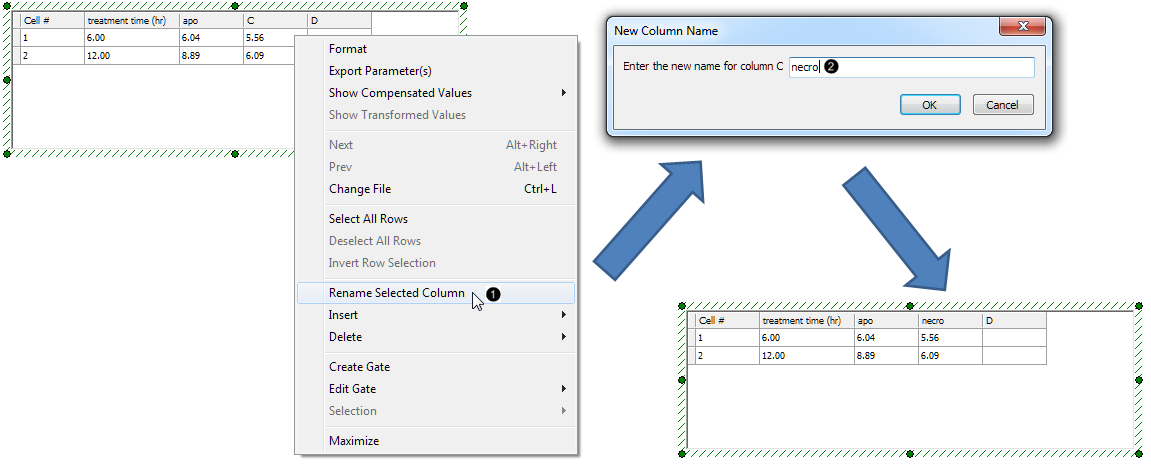The image size is (1151, 469).
Task: Click bottom-left resize handle of upper table
Action: tap(7, 154)
